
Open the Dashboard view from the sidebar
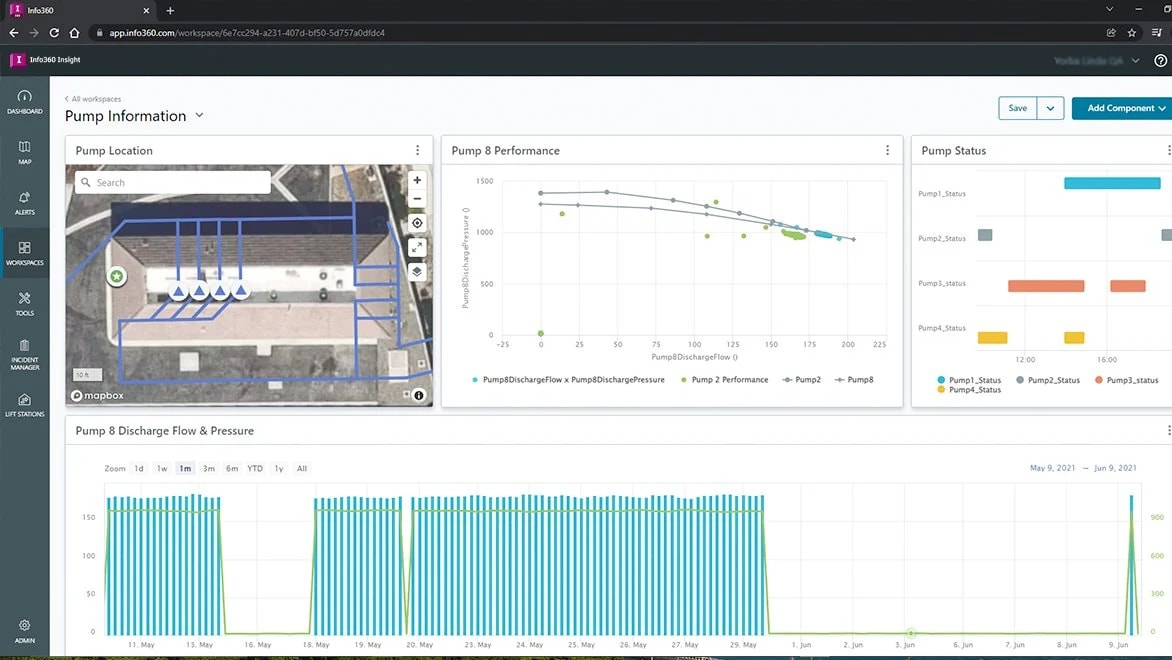[x=24, y=102]
